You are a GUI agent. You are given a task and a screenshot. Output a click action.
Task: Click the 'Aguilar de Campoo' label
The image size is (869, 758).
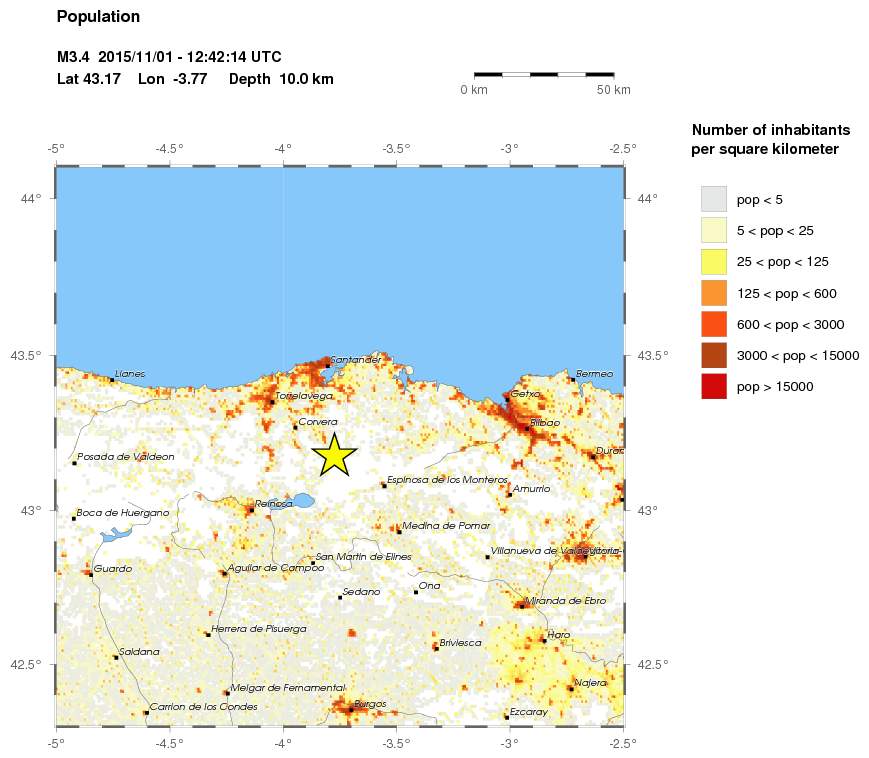[x=276, y=567]
